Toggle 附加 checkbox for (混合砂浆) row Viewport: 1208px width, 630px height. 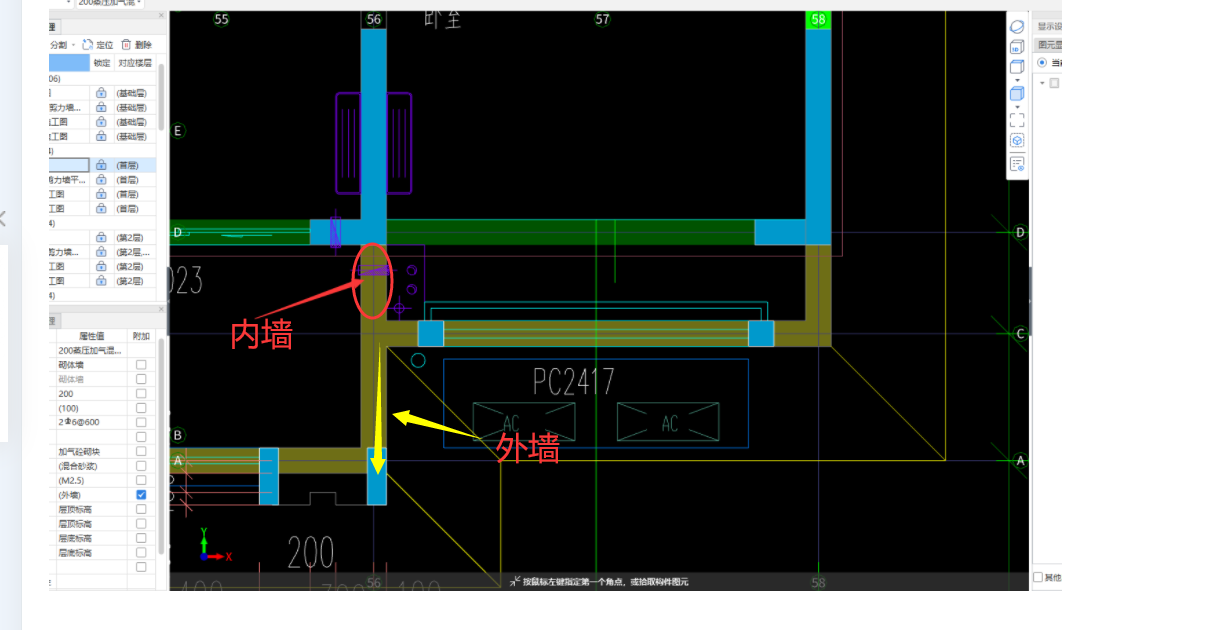coord(141,466)
